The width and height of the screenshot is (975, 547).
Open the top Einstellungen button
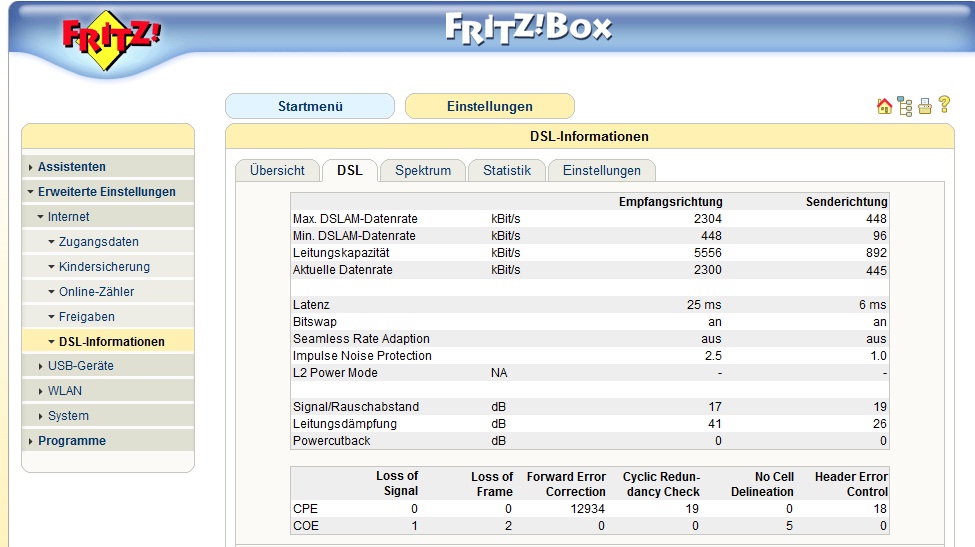[x=489, y=106]
